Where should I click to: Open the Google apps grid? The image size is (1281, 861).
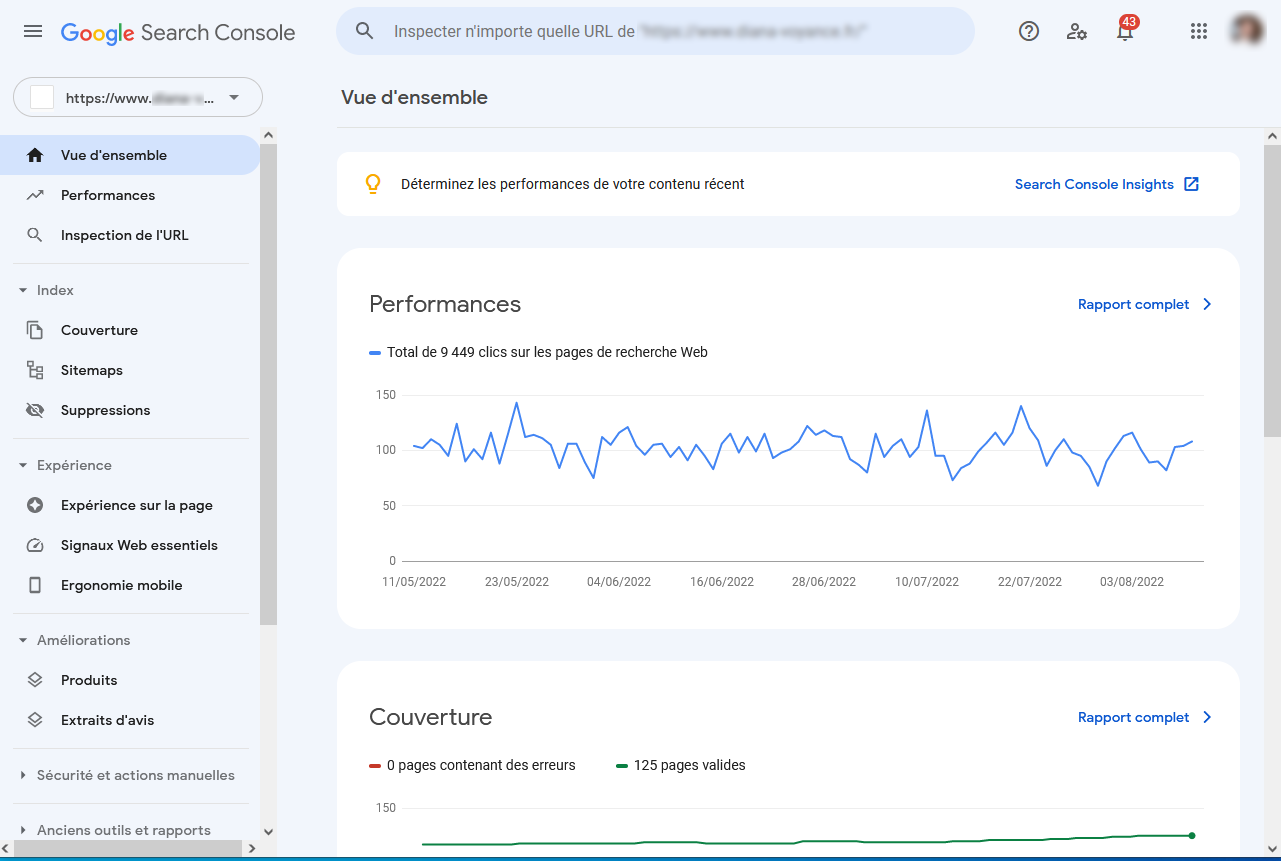point(1199,31)
